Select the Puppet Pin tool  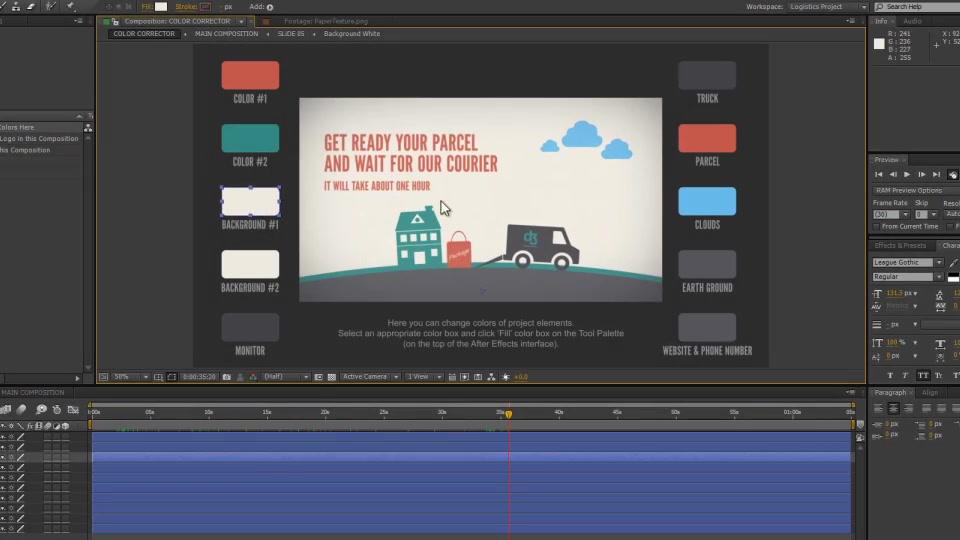pyautogui.click(x=70, y=6)
